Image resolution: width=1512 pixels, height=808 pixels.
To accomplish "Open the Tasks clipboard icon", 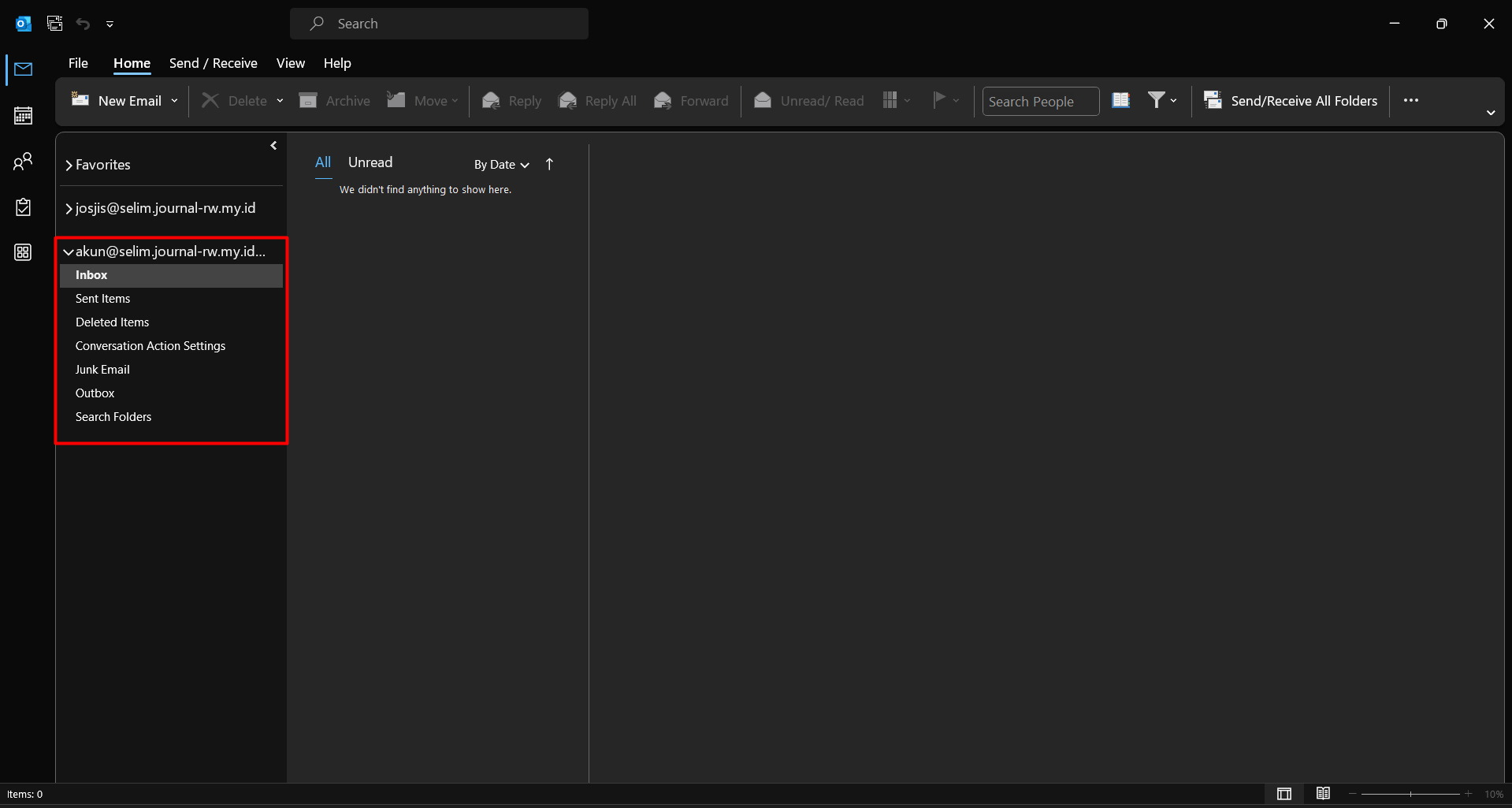I will [x=24, y=207].
